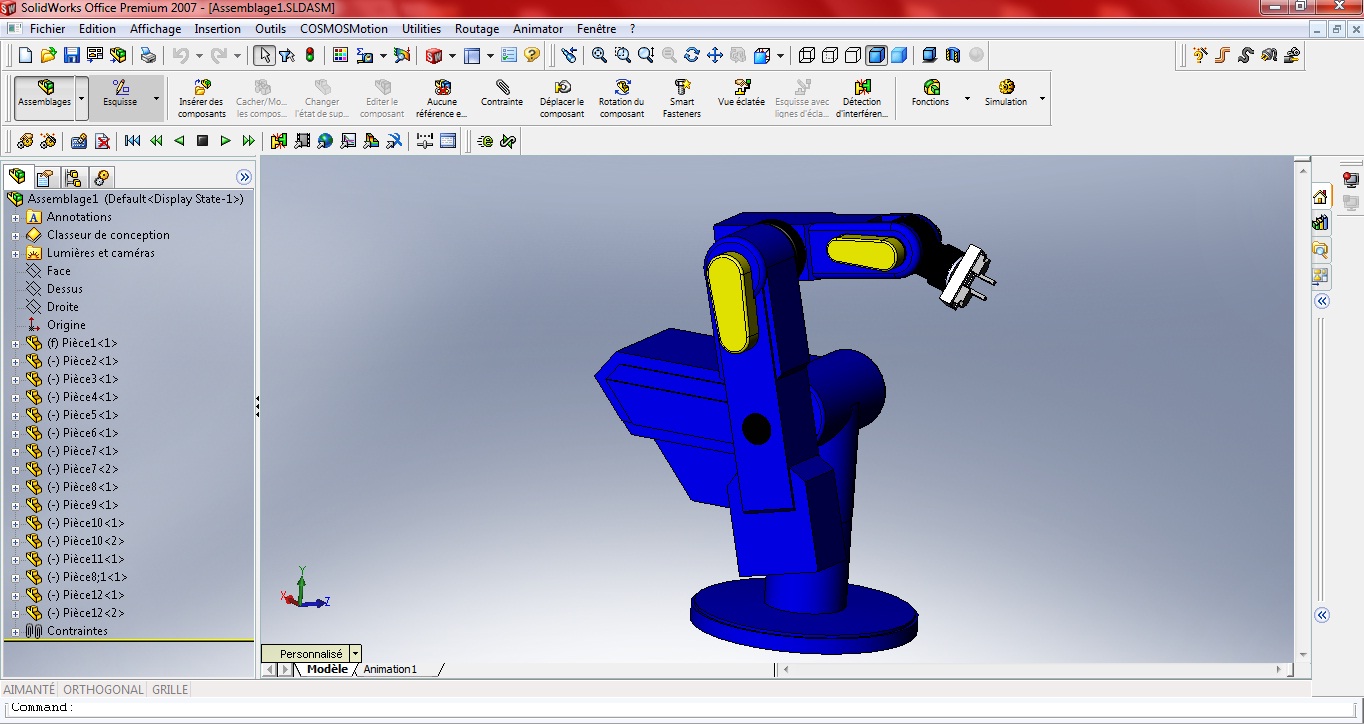Play the simulation in reverse
This screenshot has height=725, width=1364.
pos(179,141)
